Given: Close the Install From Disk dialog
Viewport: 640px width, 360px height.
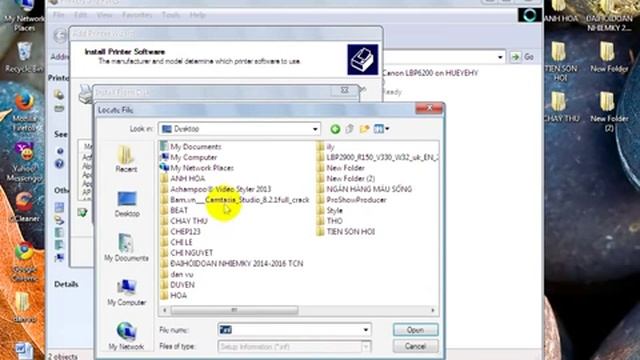Looking at the screenshot, I should [344, 90].
